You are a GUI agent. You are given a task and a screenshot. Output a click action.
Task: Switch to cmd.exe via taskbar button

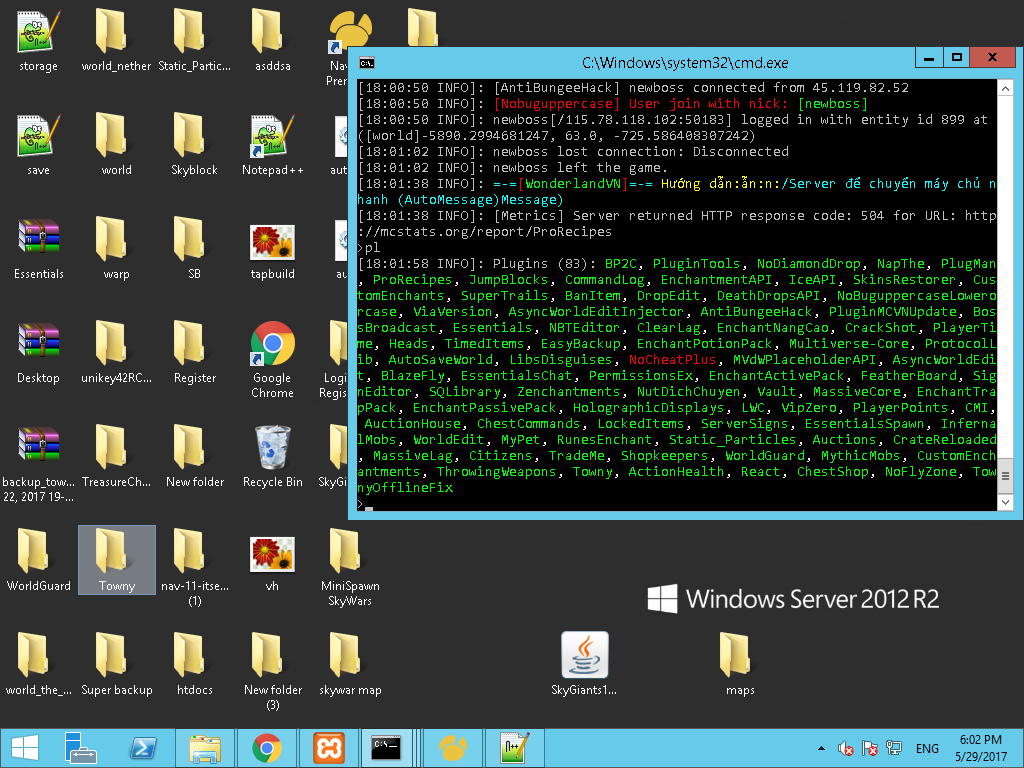[386, 747]
